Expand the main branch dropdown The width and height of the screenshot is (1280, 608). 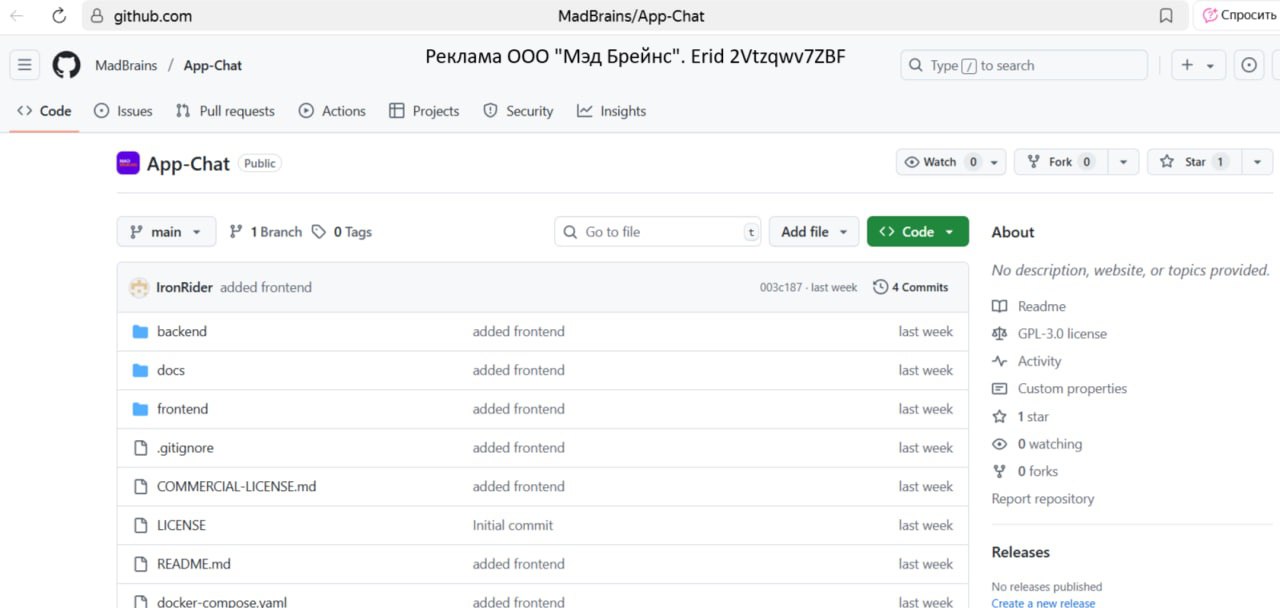point(166,232)
